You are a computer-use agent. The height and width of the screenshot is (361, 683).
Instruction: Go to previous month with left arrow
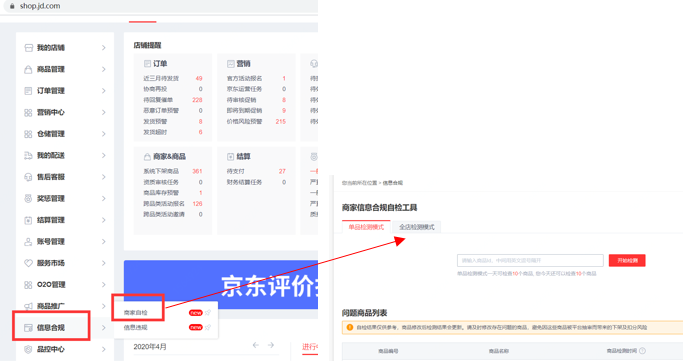256,345
